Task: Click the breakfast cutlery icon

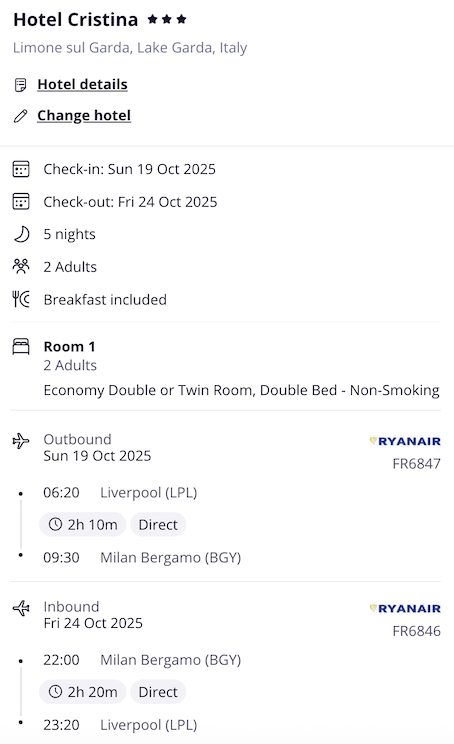Action: click(x=21, y=299)
